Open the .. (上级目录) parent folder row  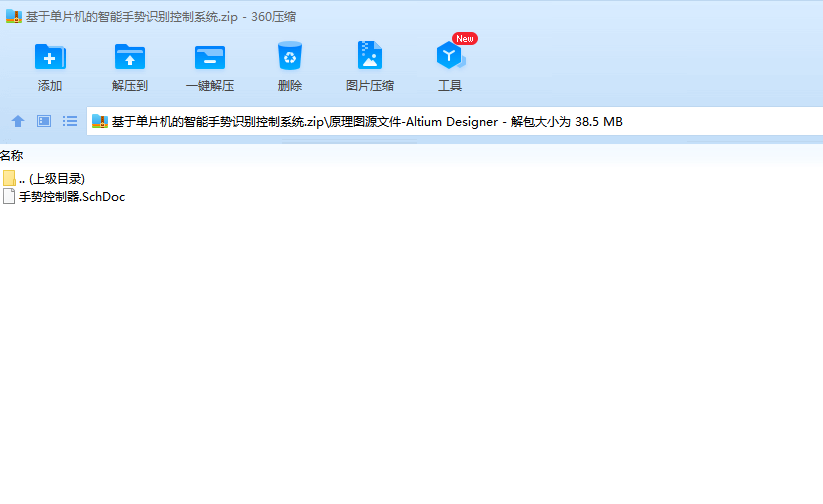click(x=44, y=178)
